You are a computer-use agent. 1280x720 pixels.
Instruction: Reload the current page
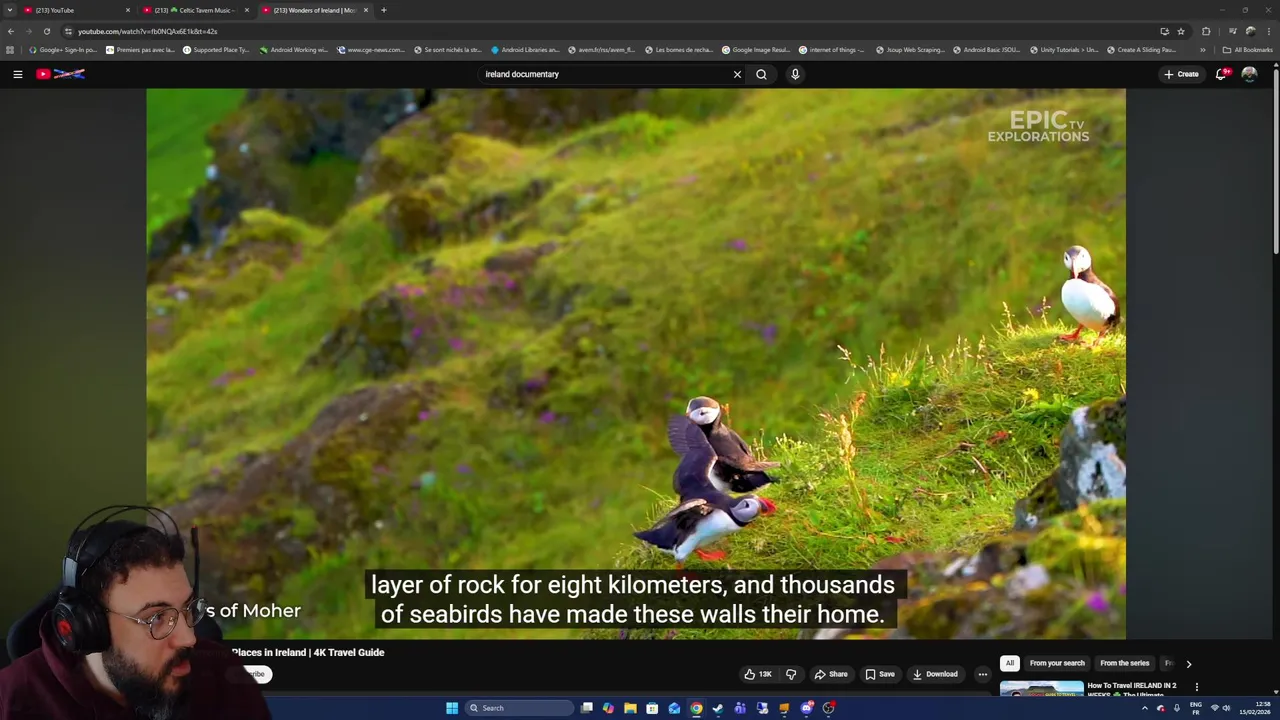(46, 31)
